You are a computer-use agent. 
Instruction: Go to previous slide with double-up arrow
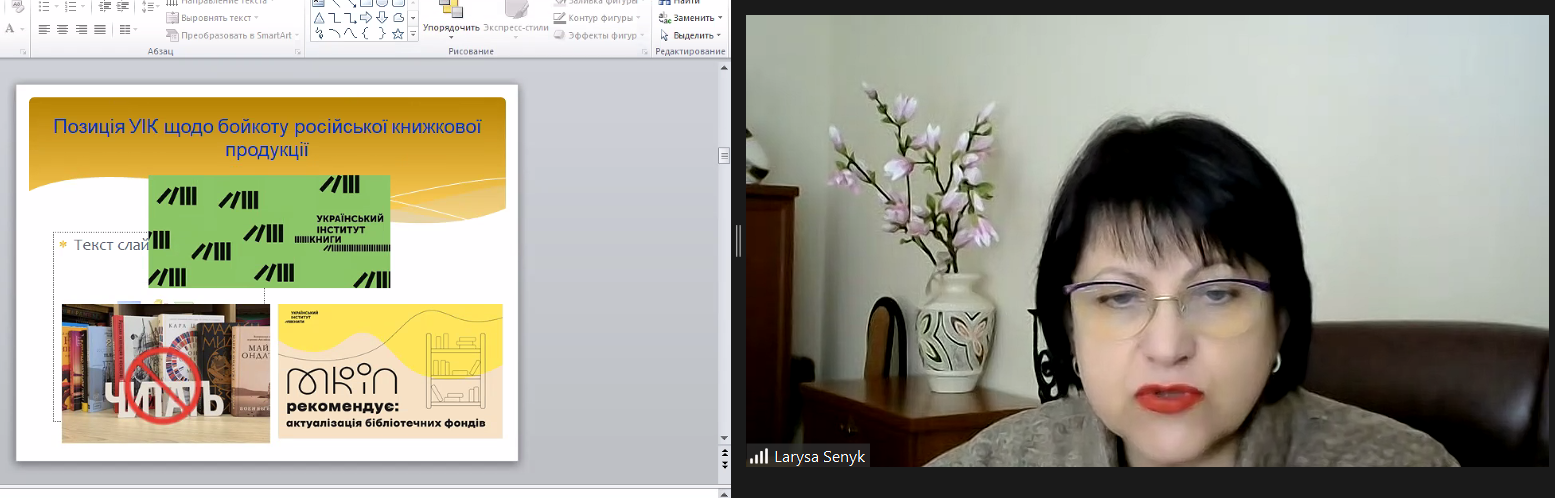pyautogui.click(x=724, y=452)
